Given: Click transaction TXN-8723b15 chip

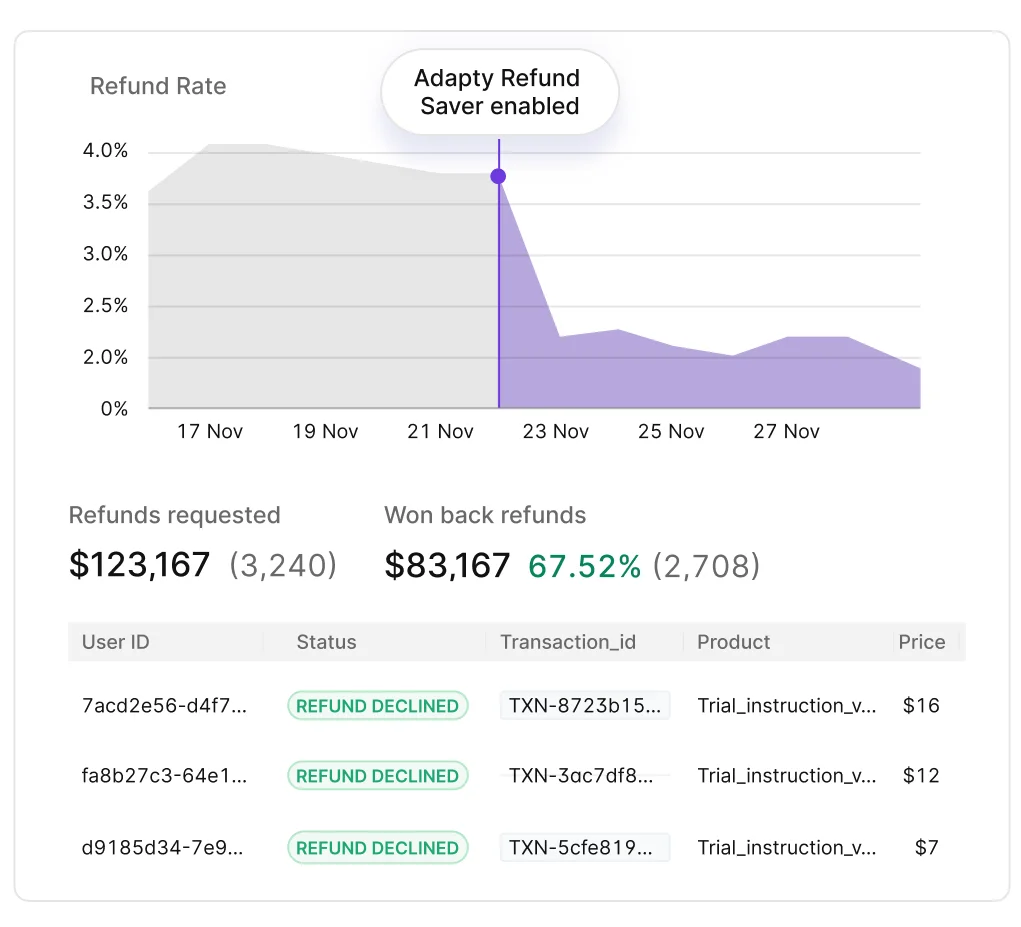Looking at the screenshot, I should [x=584, y=705].
